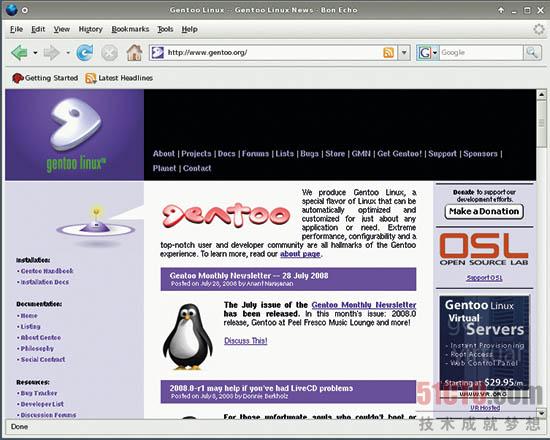The width and height of the screenshot is (550, 440).
Task: Reload the page with the blue refresh icon
Action: 85,53
